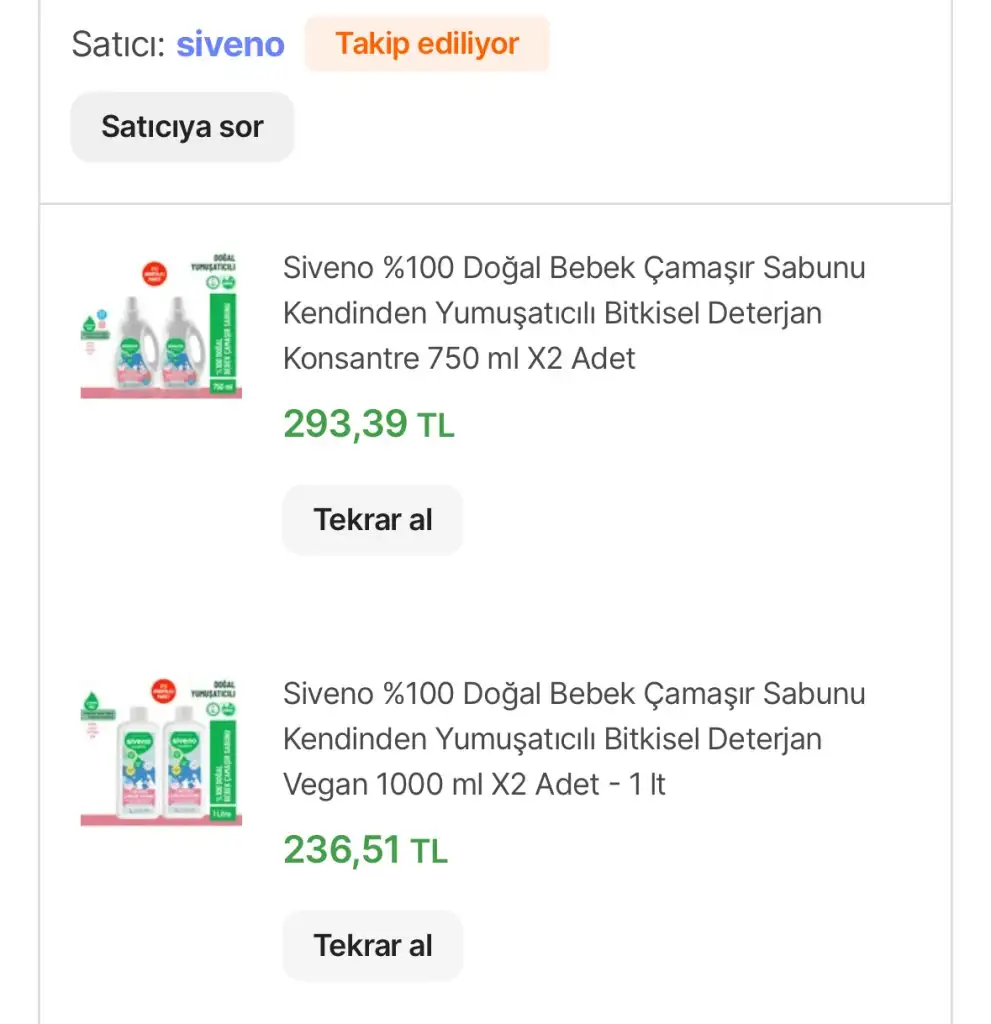
Task: Open the siveno seller link
Action: (230, 44)
